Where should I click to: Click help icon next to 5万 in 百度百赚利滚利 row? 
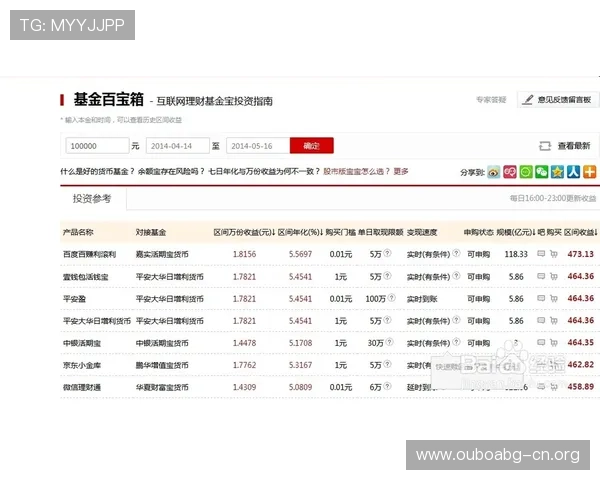click(387, 253)
